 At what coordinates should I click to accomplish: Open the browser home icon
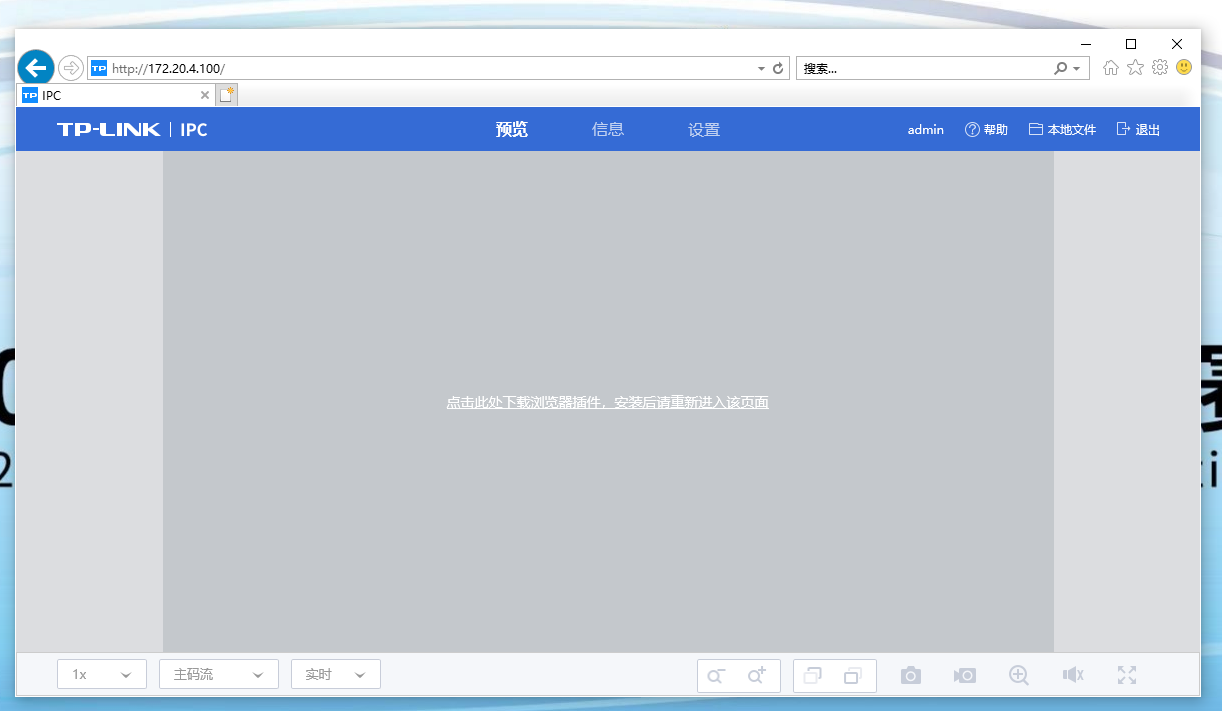(x=1110, y=68)
